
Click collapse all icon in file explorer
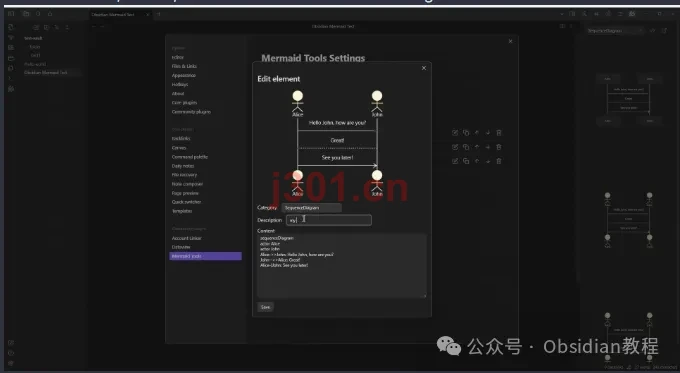tap(67, 27)
